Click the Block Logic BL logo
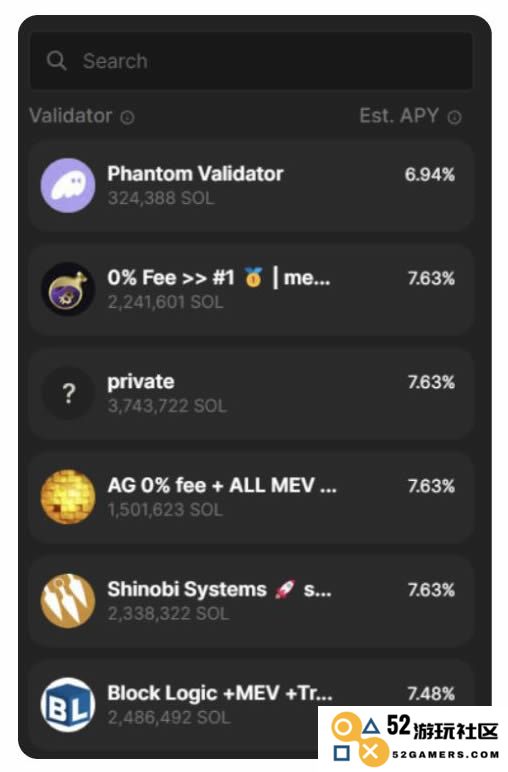Screen dimensions: 508x772 click(68, 705)
